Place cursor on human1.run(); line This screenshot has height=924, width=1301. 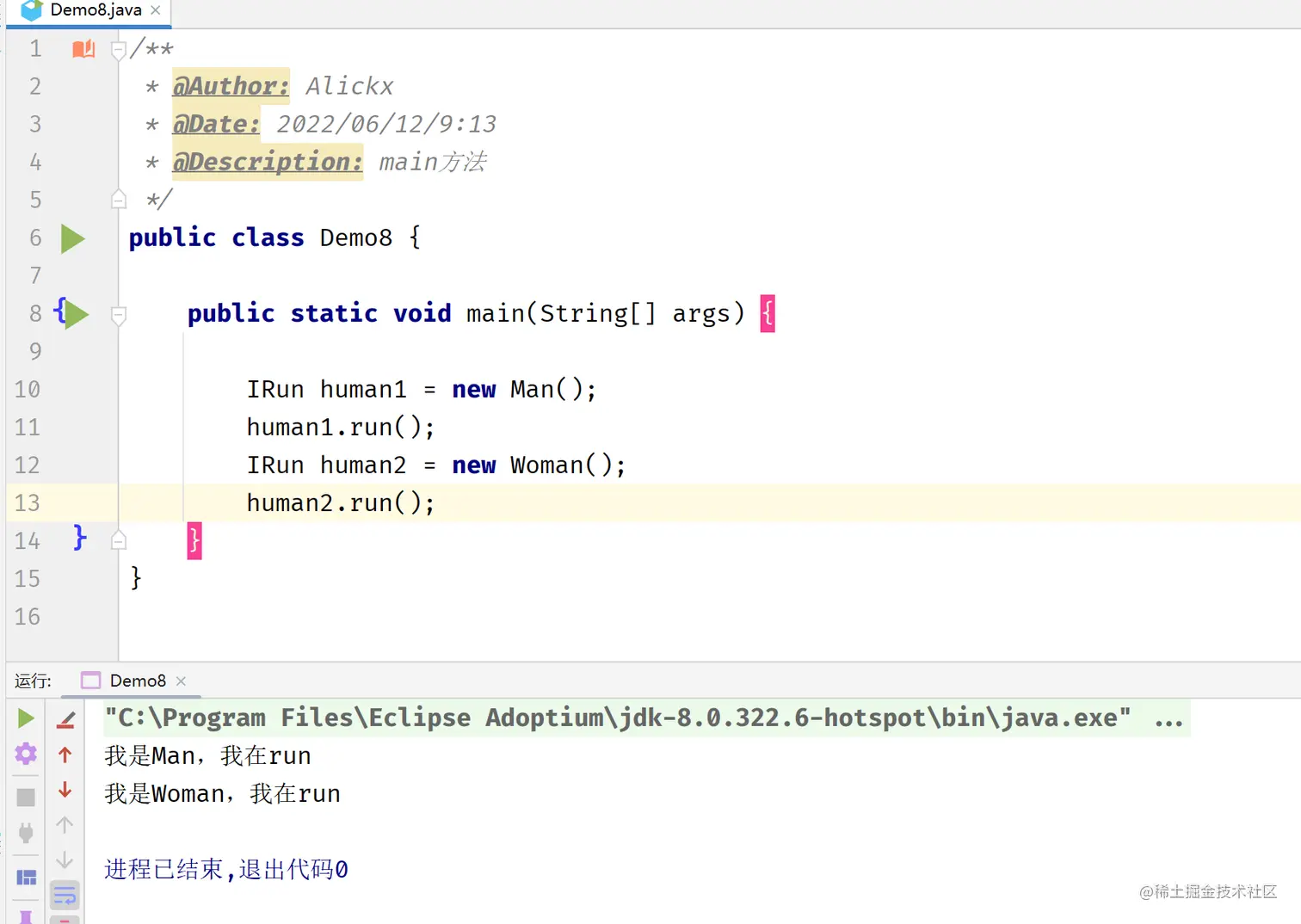coord(341,428)
